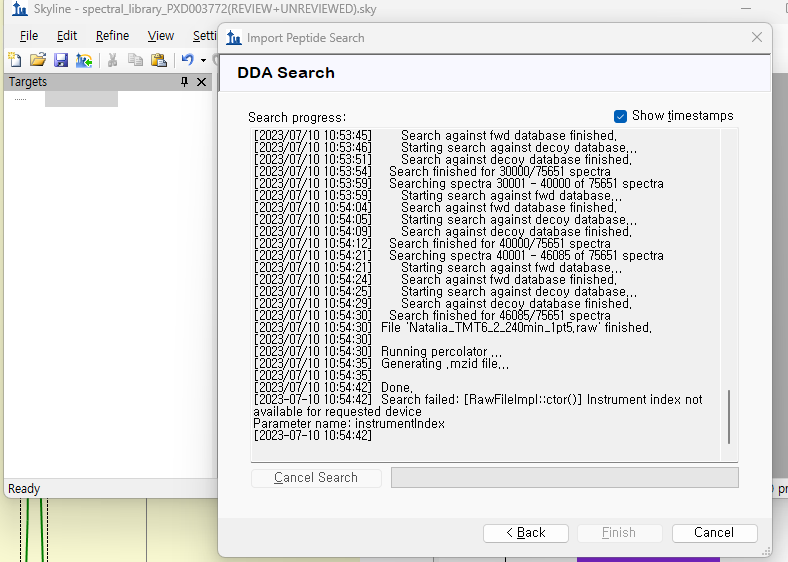Click the Cut scissors icon

pos(113,60)
